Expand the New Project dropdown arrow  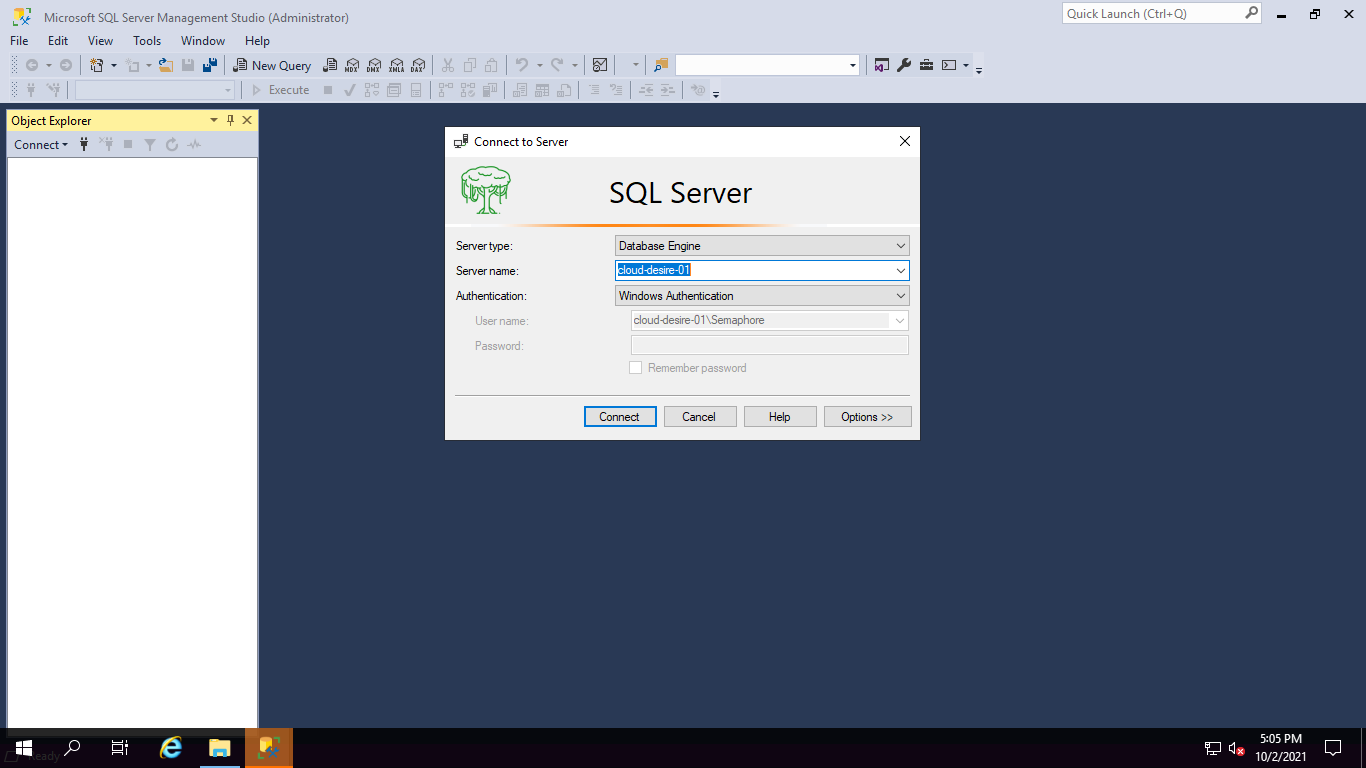pyautogui.click(x=114, y=65)
